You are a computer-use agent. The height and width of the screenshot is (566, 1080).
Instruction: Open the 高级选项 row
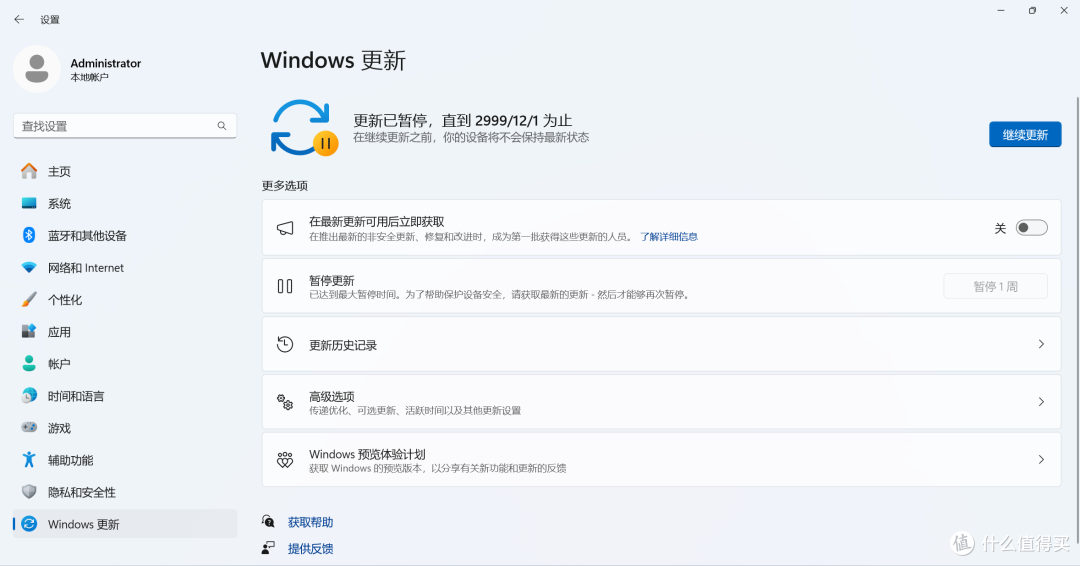661,402
